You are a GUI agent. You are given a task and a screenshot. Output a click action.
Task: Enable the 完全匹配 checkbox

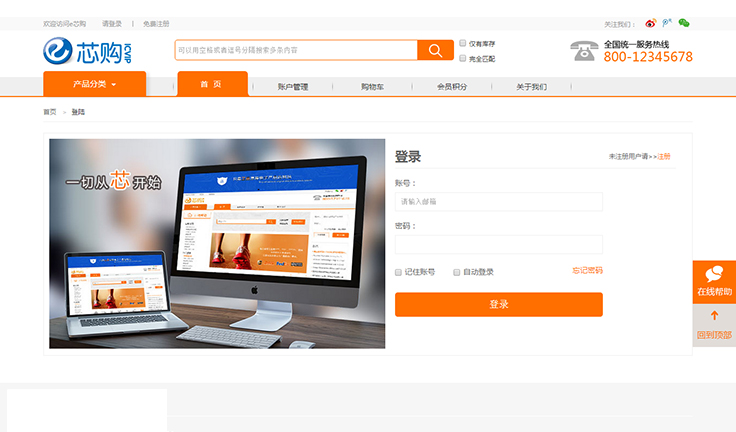pyautogui.click(x=463, y=58)
